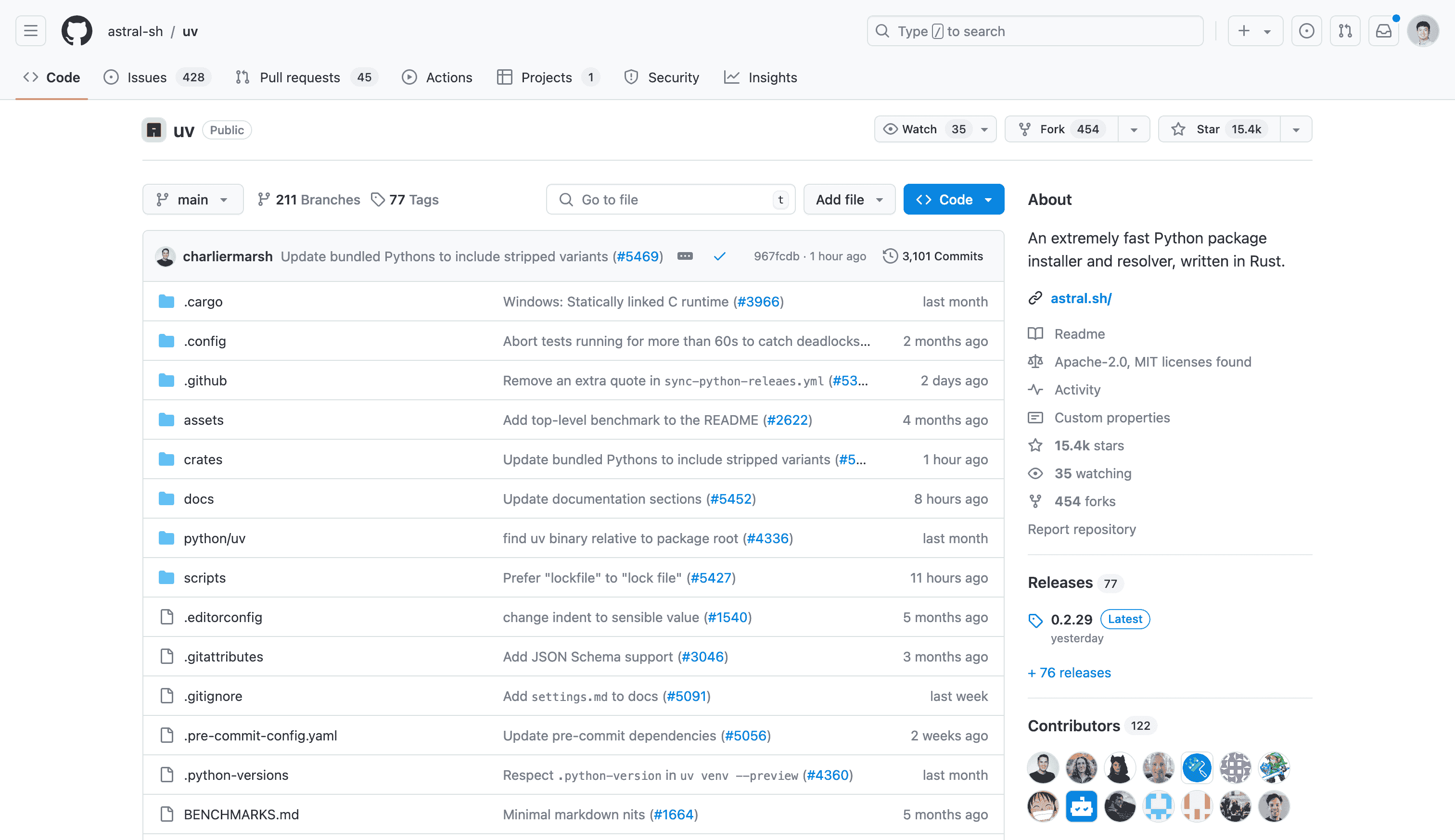Open the crates folder
The width and height of the screenshot is (1455, 840).
click(203, 459)
